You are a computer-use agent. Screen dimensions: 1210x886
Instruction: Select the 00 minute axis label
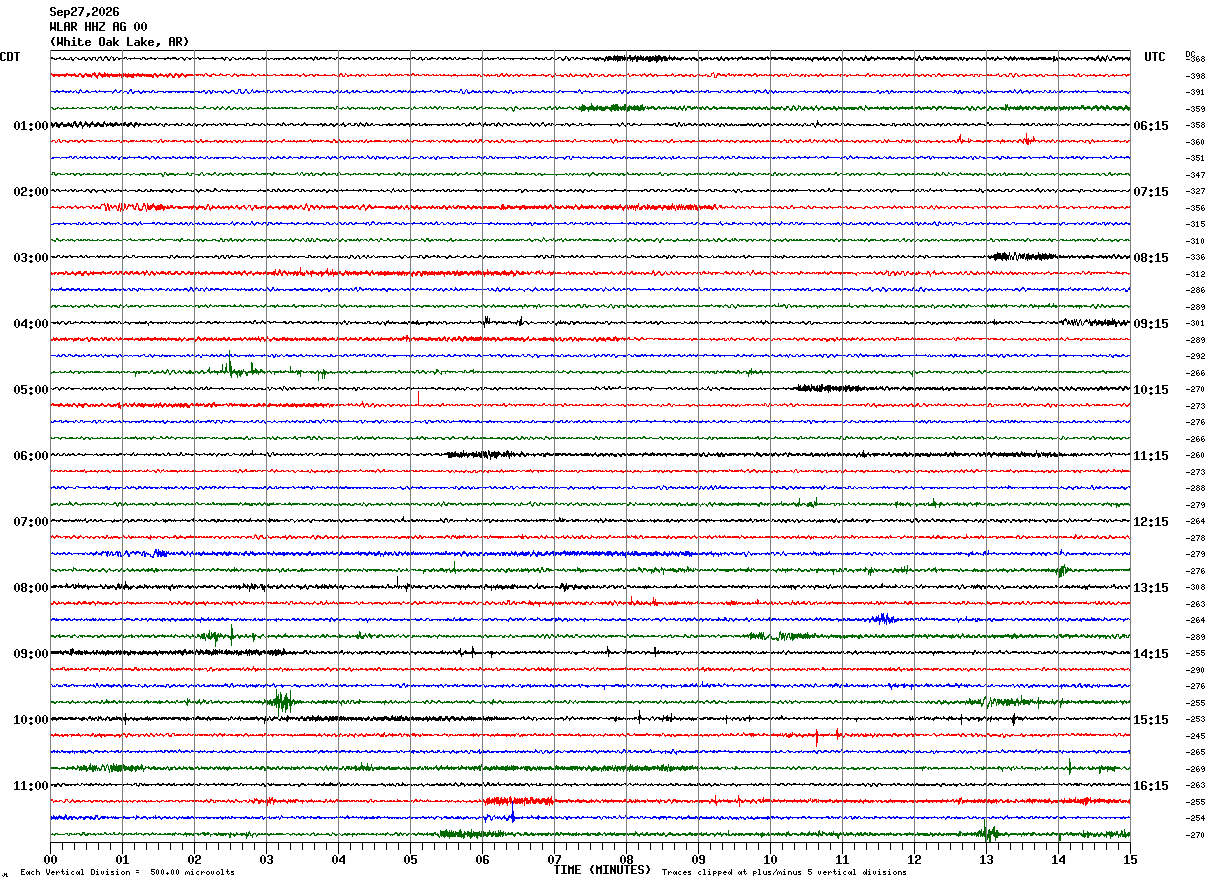coord(50,859)
